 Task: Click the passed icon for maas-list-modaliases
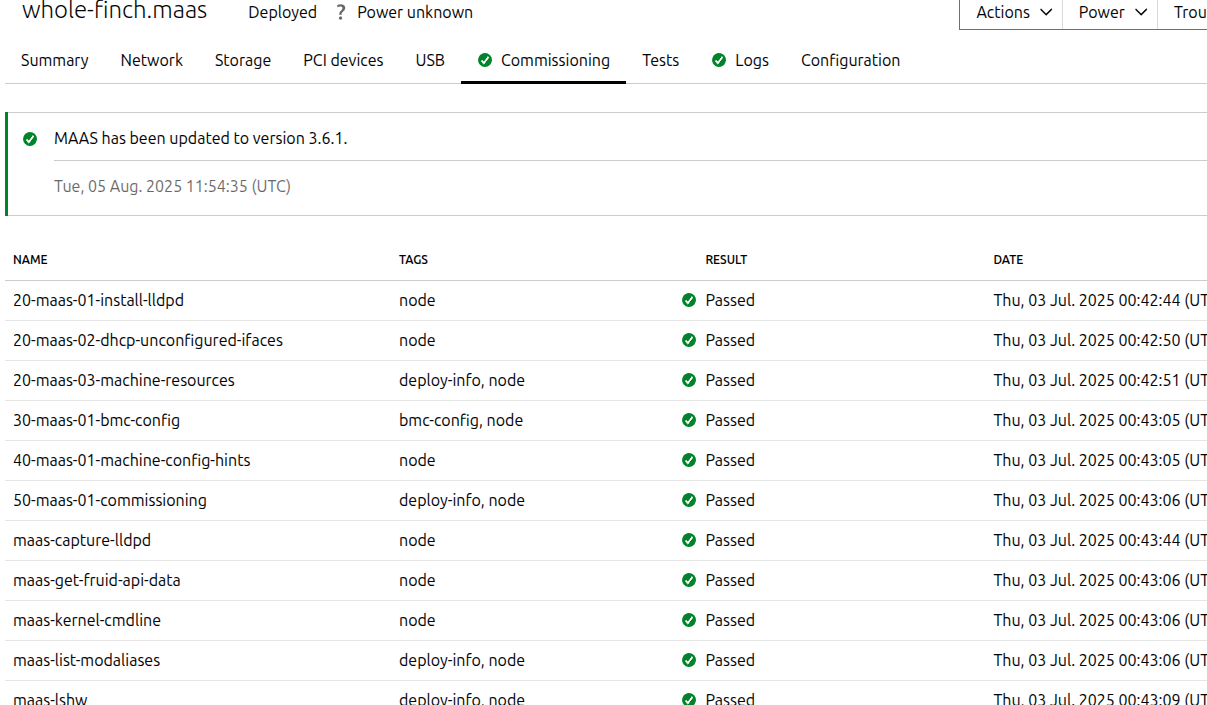tap(689, 660)
